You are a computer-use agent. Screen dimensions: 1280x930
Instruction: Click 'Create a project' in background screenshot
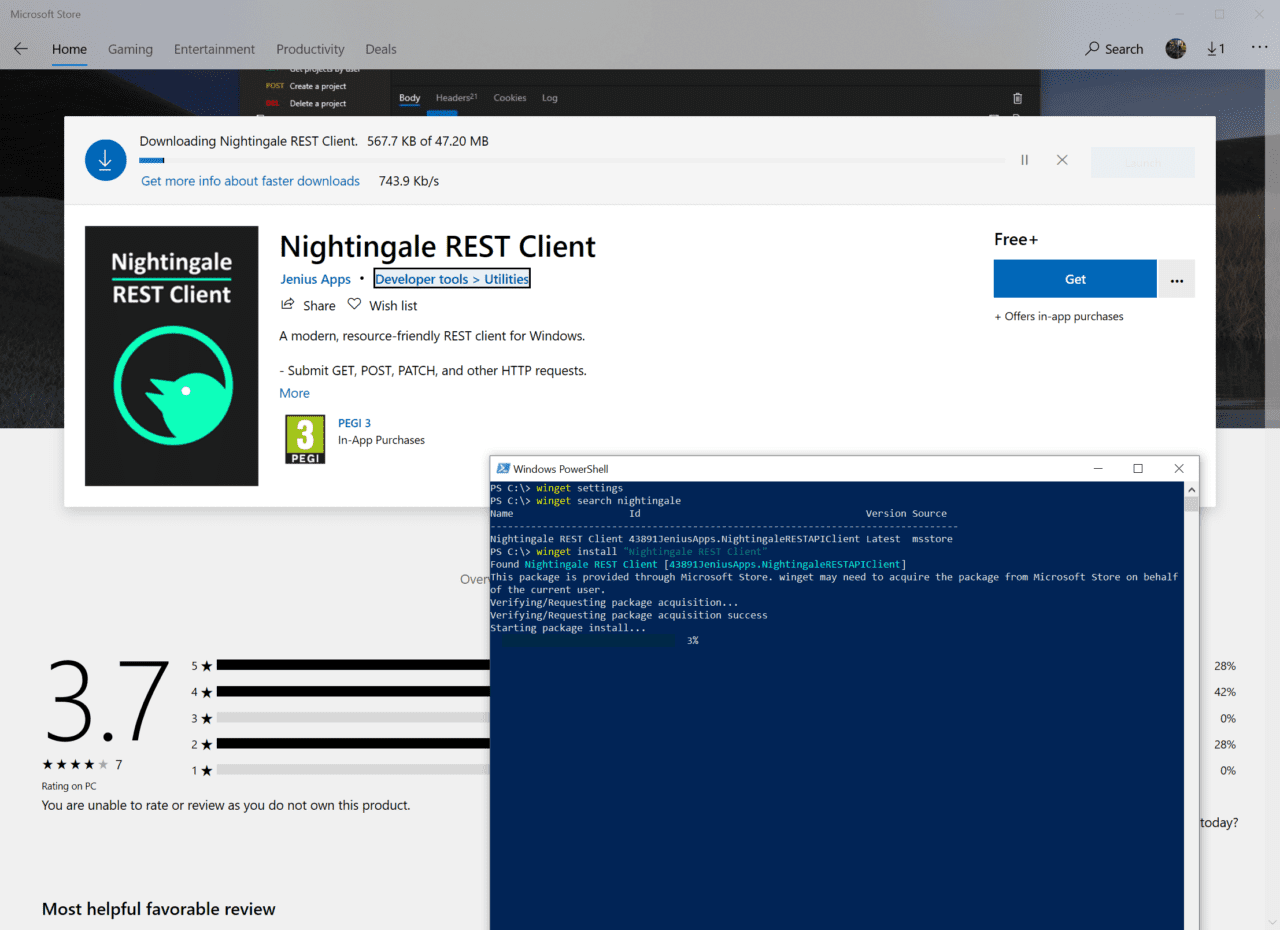[318, 86]
